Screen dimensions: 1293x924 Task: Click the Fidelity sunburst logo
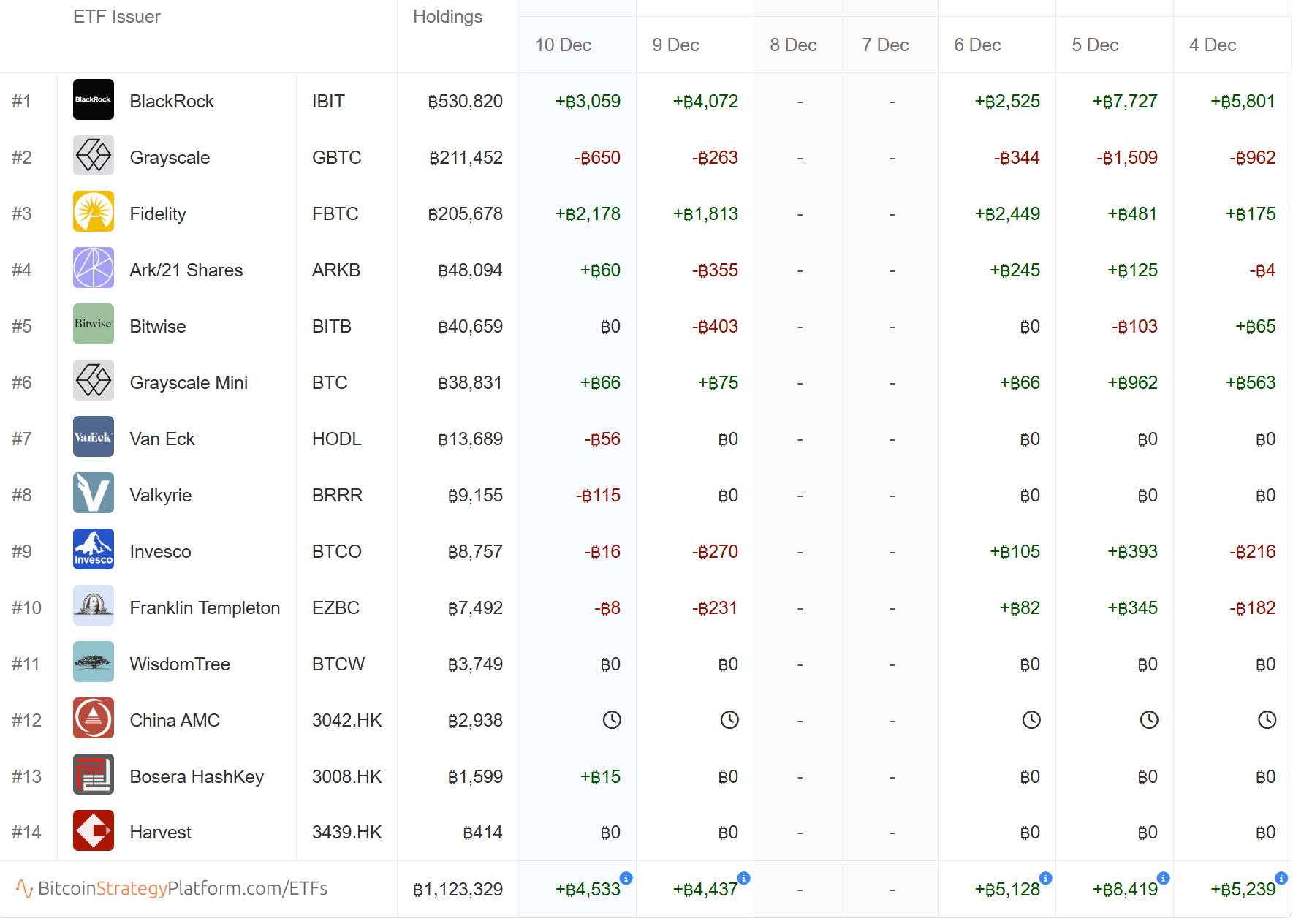point(94,212)
